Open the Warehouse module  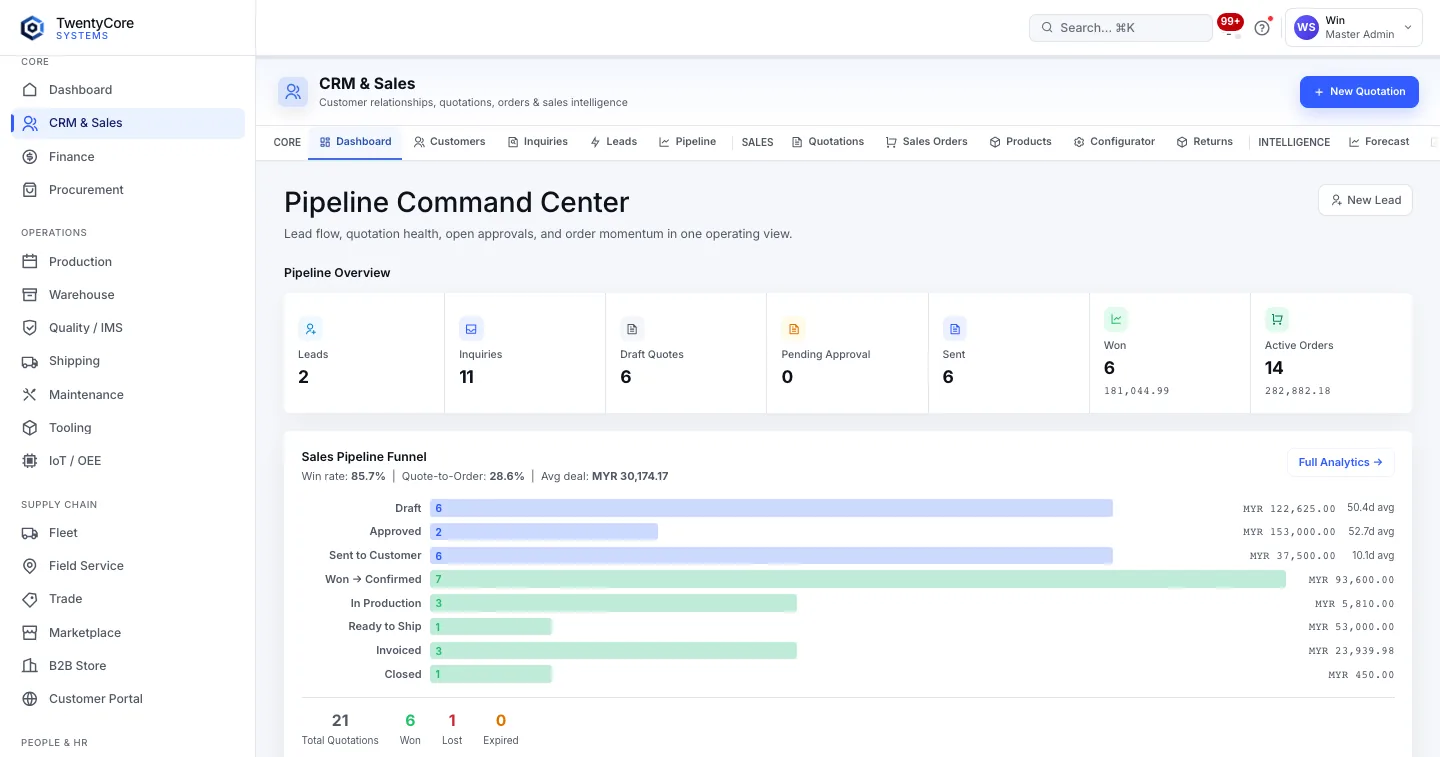[x=128, y=295]
